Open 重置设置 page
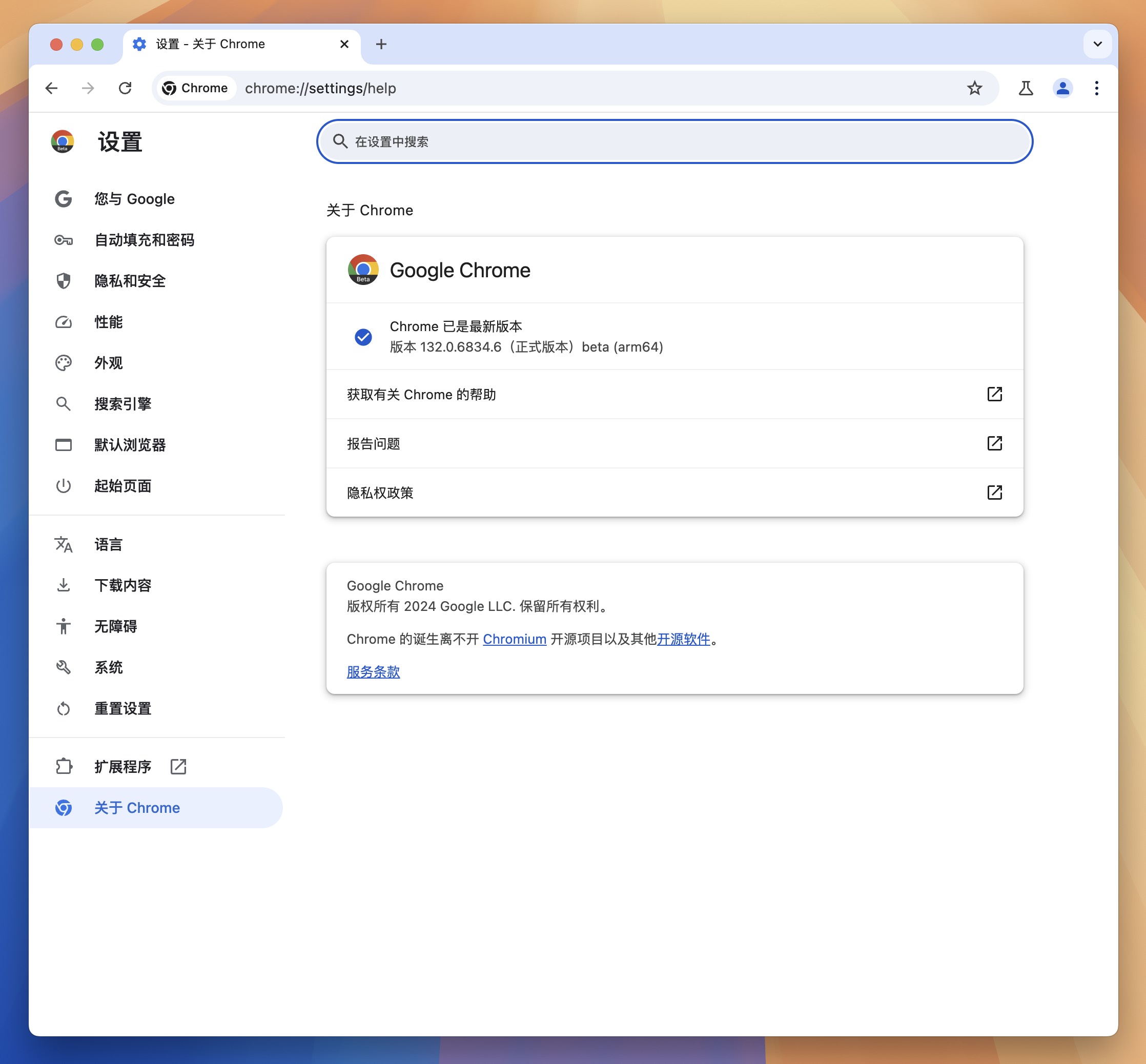The height and width of the screenshot is (1064, 1146). click(156, 709)
